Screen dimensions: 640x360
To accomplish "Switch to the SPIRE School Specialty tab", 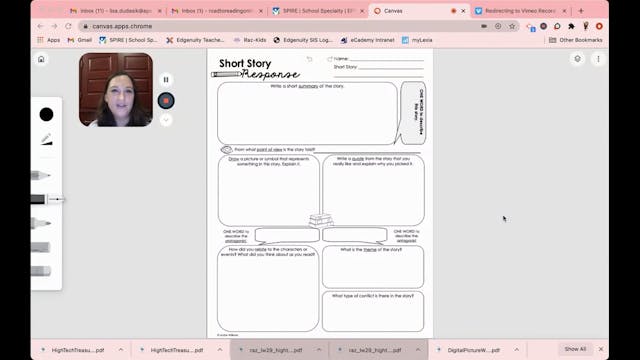I will (318, 11).
